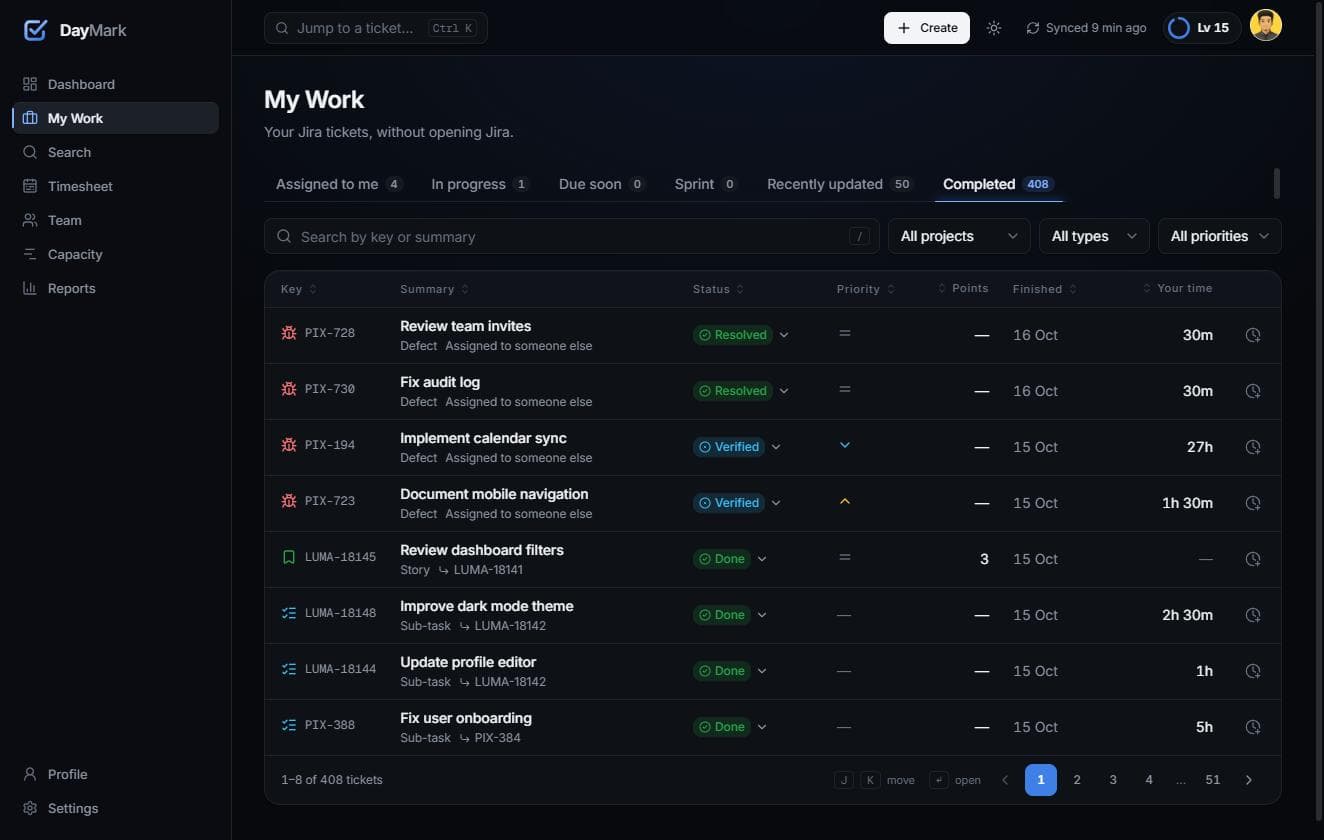Click the sub-task icon for PIX-388
The width and height of the screenshot is (1324, 840).
point(289,725)
